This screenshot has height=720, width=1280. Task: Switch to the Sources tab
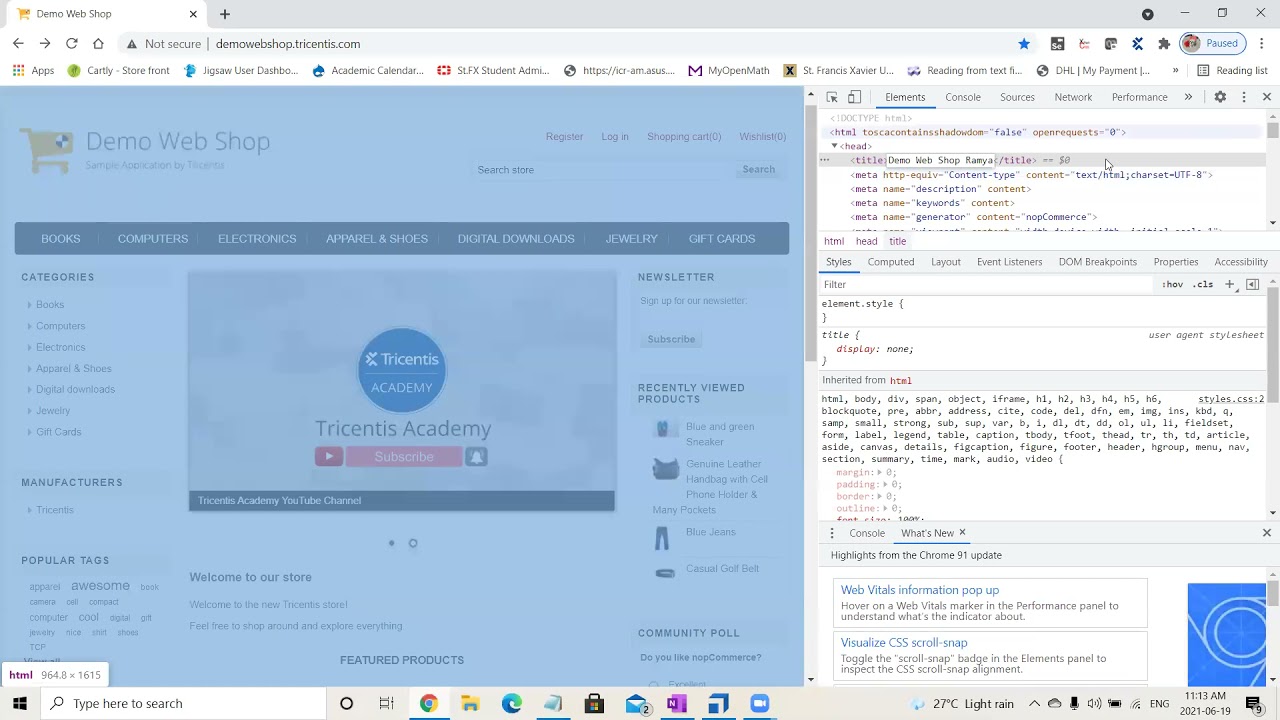(1017, 97)
